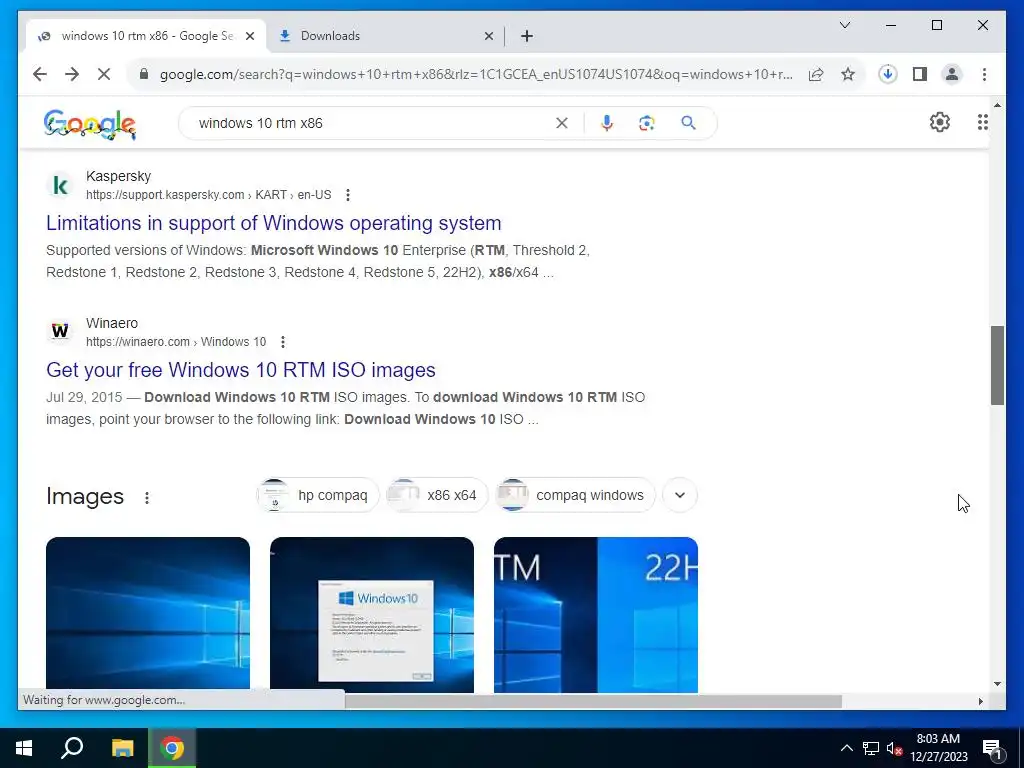This screenshot has height=768, width=1024.
Task: Clear the Google search query
Action: click(562, 123)
